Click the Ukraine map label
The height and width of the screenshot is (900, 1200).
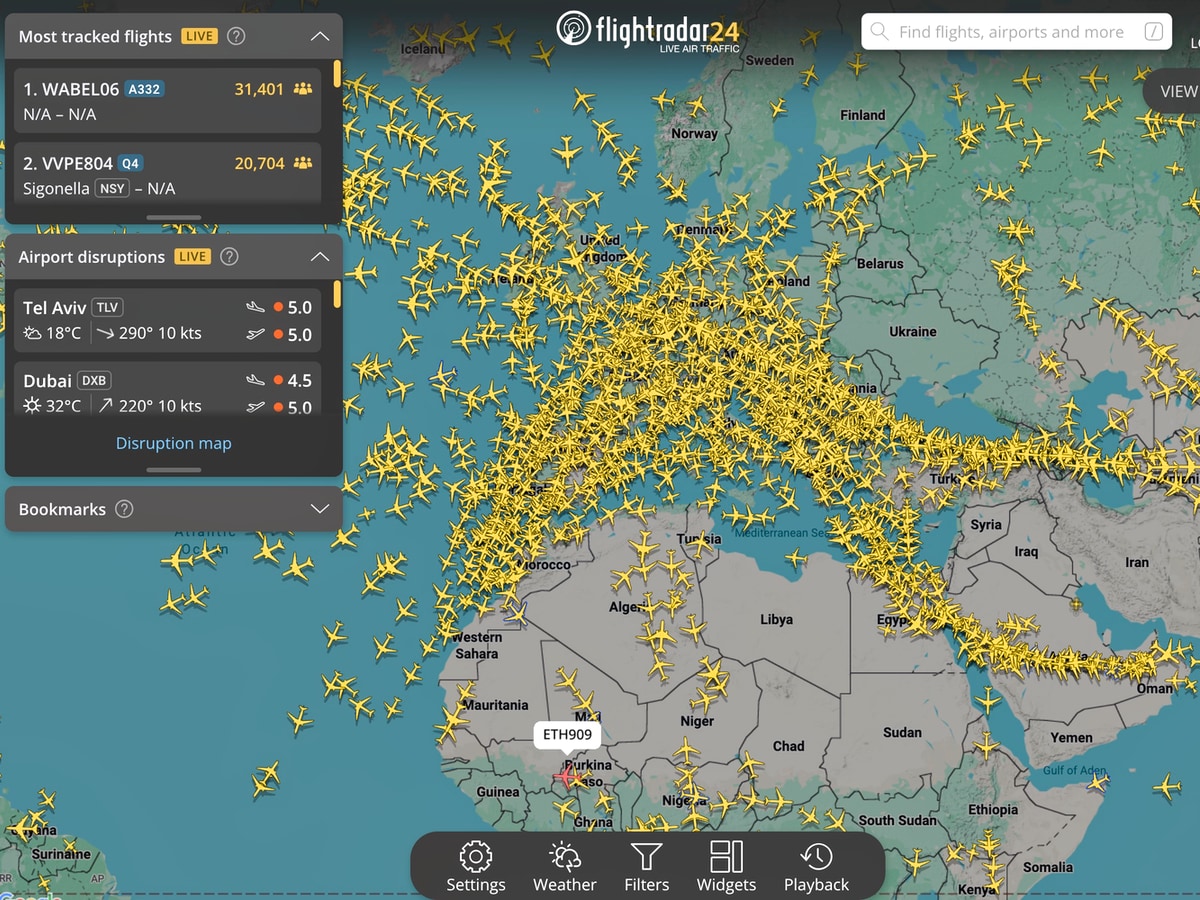coord(913,331)
